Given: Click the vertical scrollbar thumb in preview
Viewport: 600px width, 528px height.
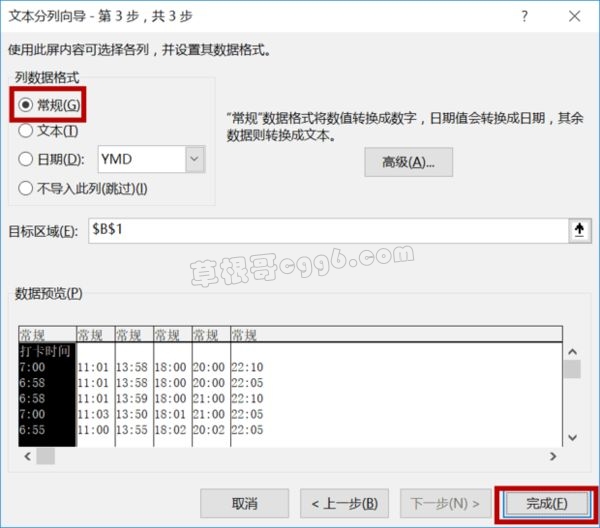Looking at the screenshot, I should (572, 369).
